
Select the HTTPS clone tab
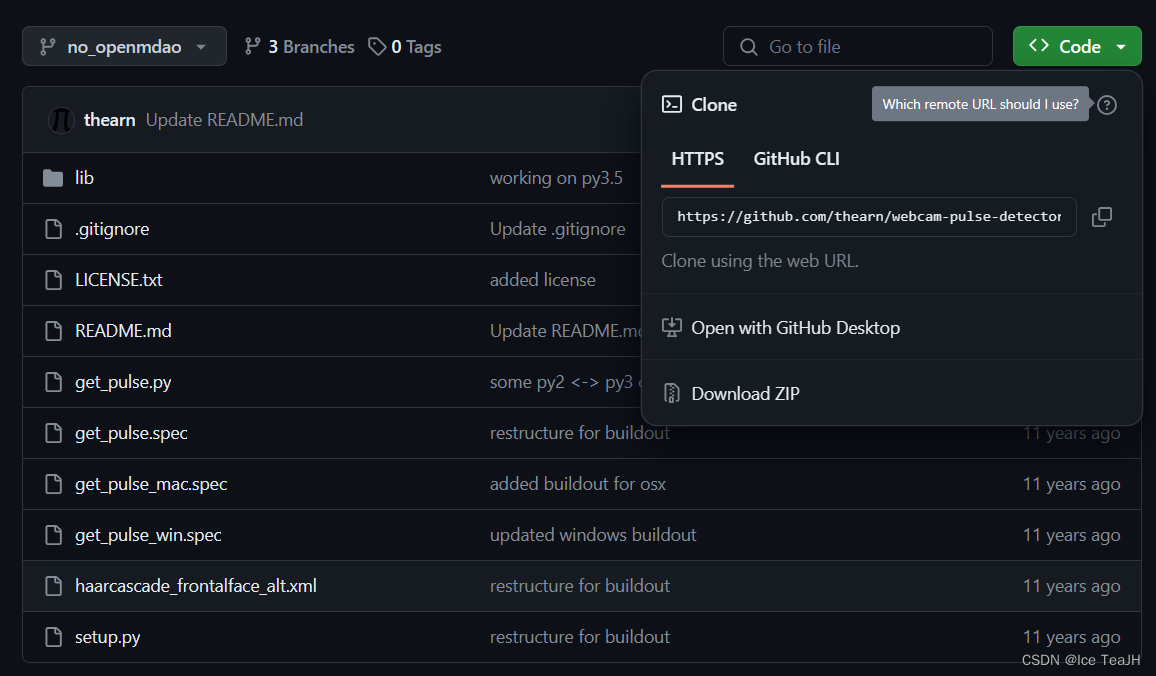click(697, 158)
